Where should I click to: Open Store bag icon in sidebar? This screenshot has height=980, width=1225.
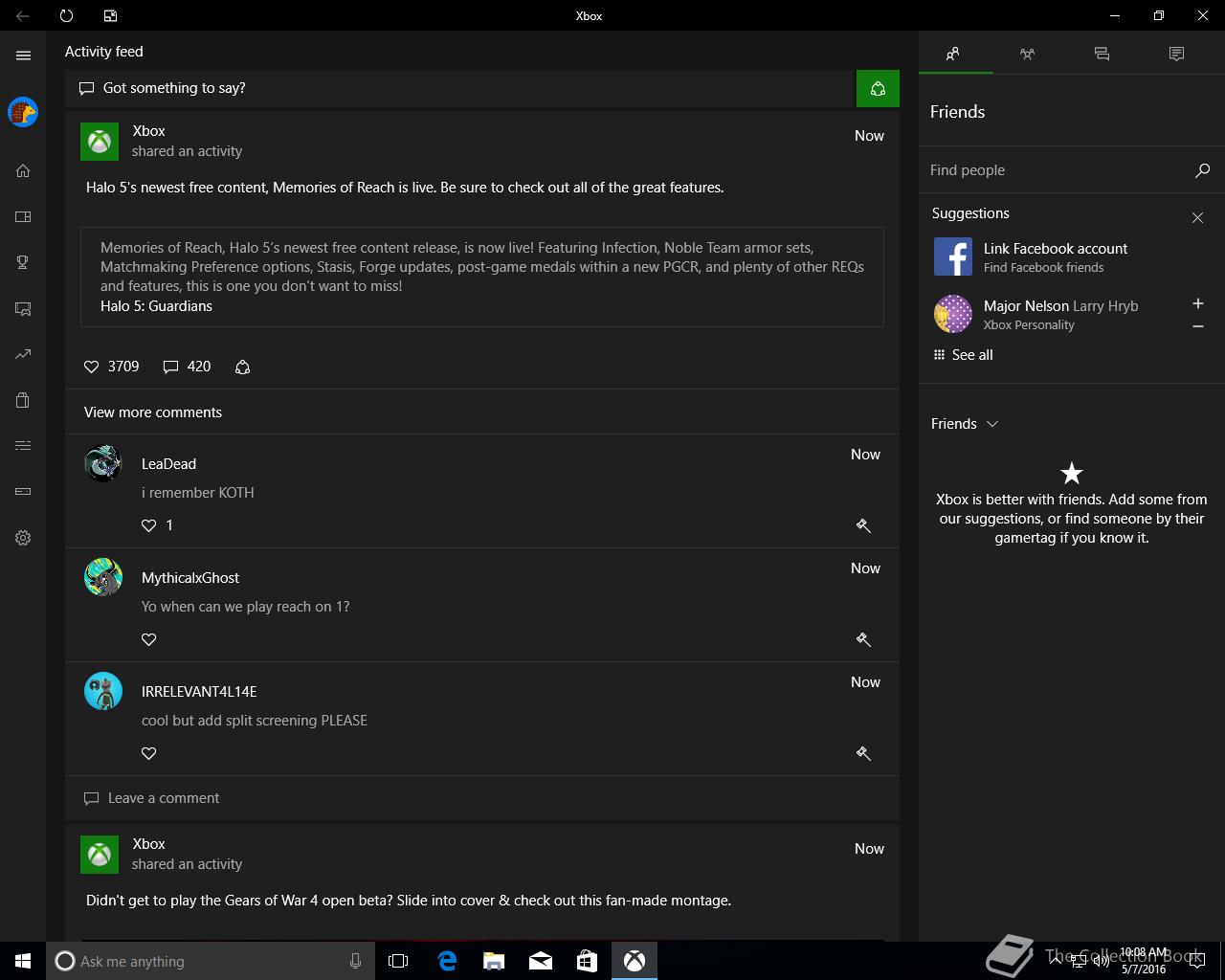[x=23, y=400]
